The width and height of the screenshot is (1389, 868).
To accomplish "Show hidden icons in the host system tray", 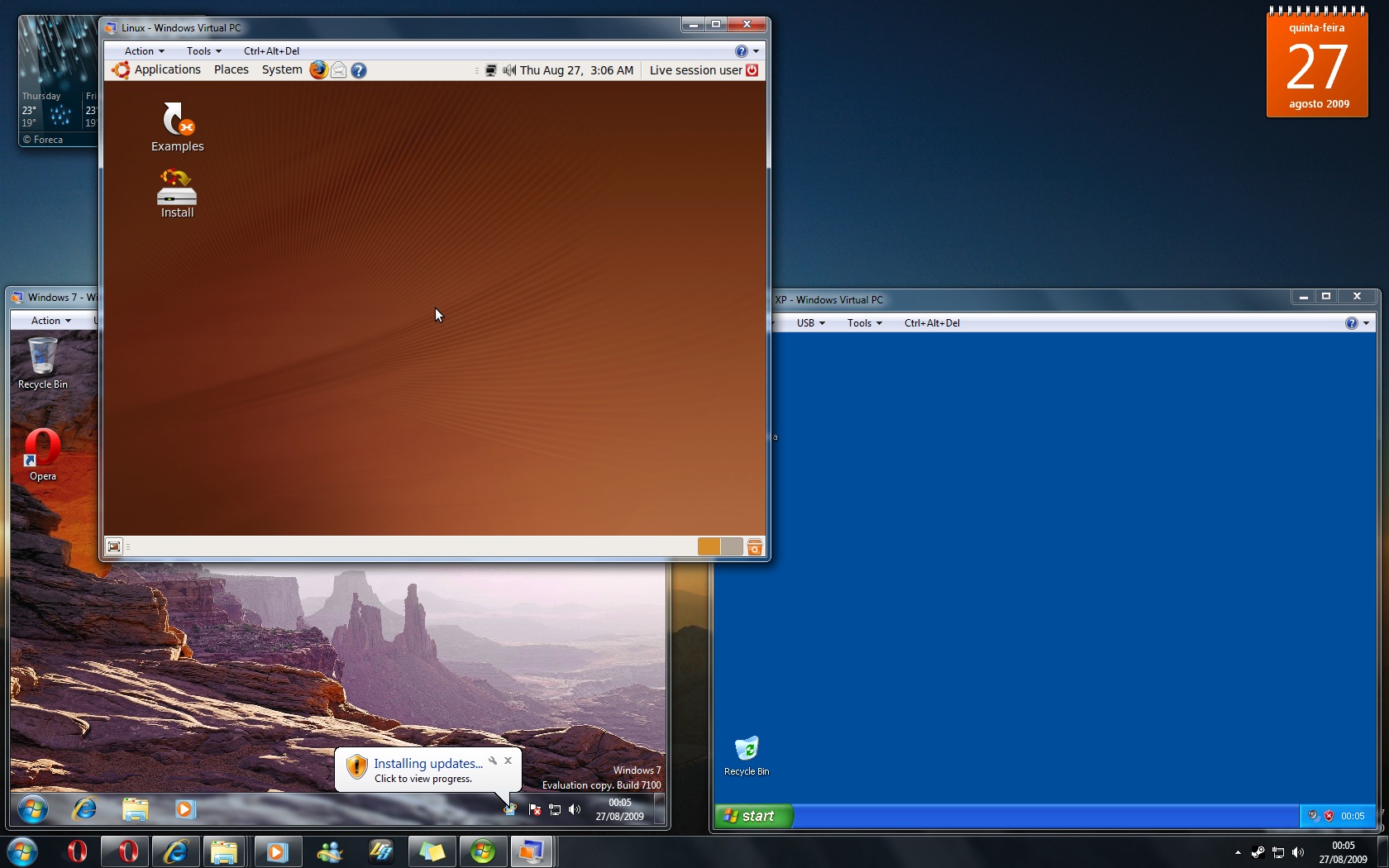I will [x=1238, y=852].
